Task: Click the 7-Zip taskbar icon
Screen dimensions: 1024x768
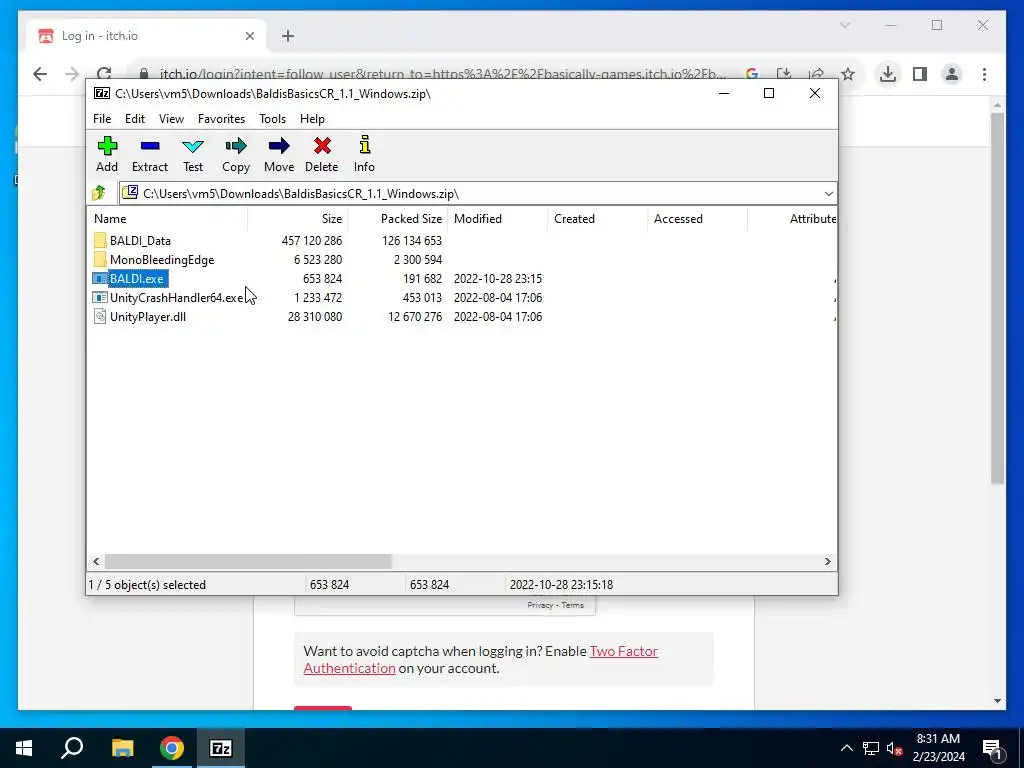Action: tap(220, 748)
